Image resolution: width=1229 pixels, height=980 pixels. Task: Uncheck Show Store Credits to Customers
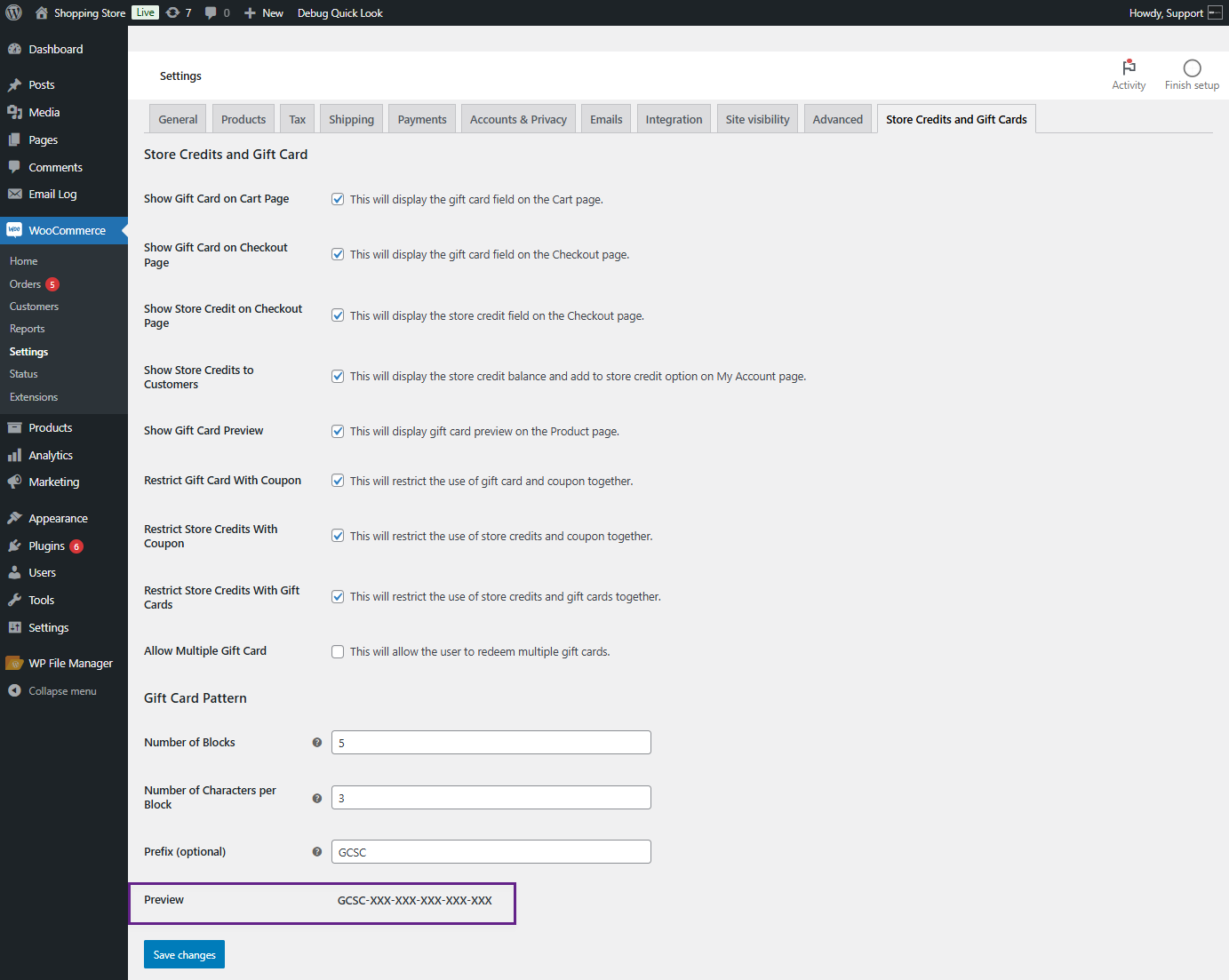pos(338,376)
